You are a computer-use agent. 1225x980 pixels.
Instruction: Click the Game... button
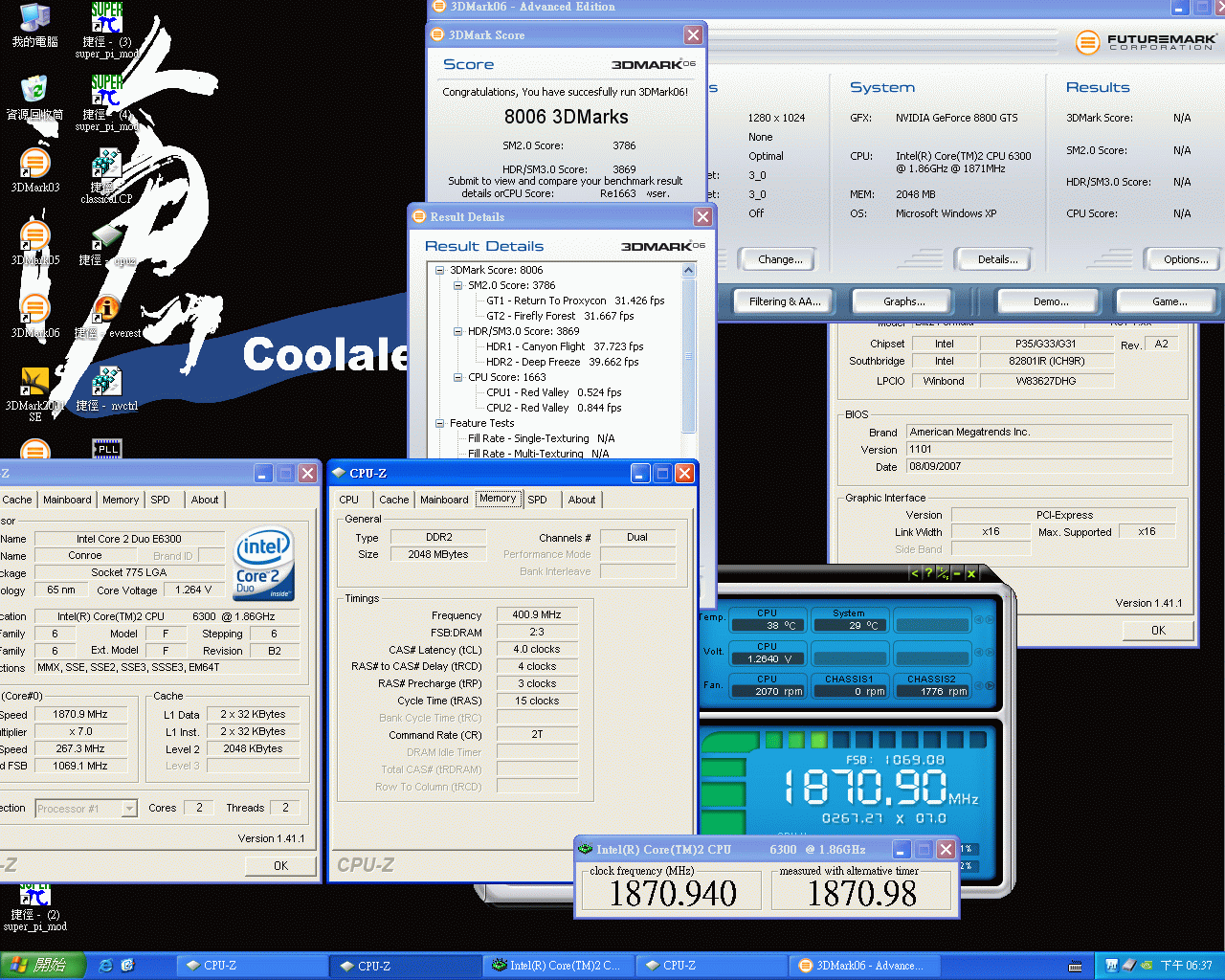point(1169,301)
